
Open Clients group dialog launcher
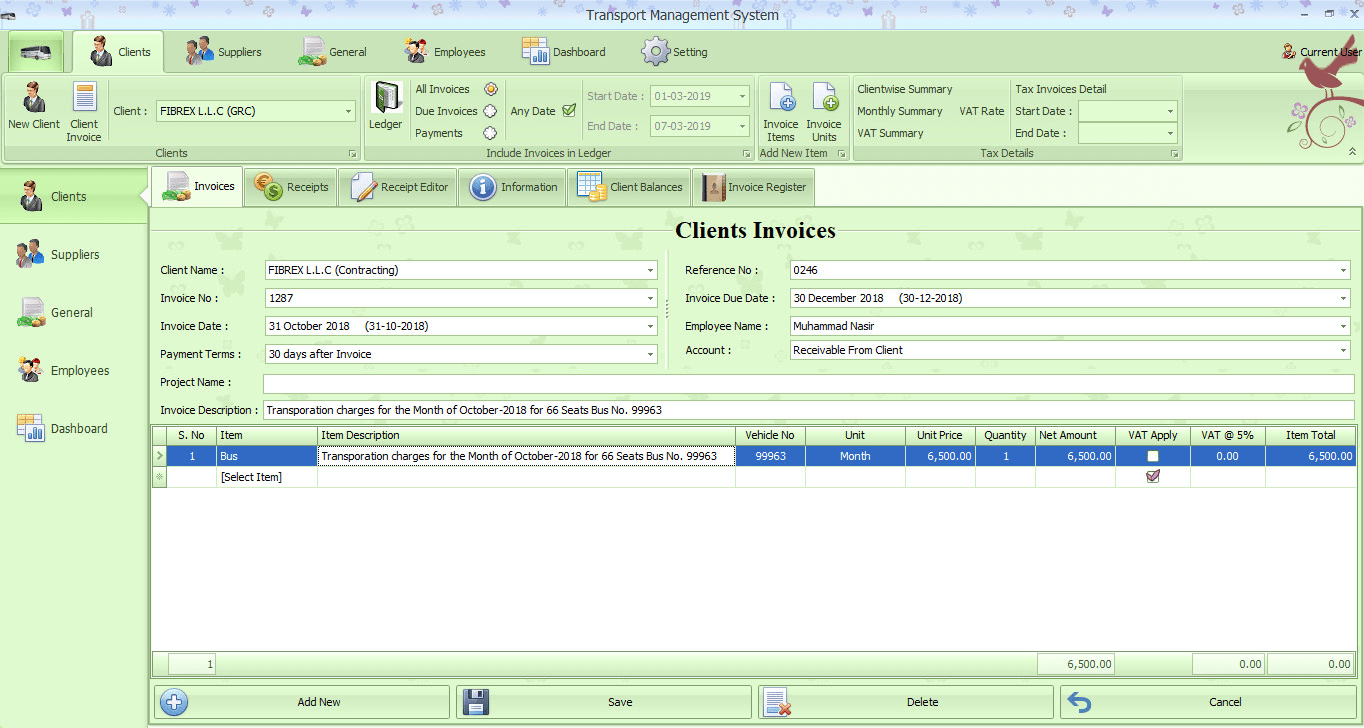tap(352, 154)
